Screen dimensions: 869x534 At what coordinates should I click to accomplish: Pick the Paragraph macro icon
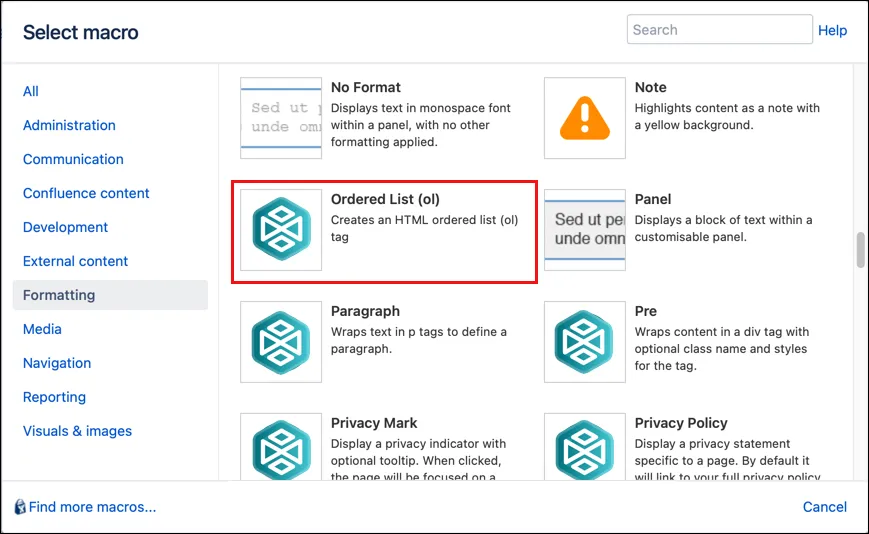[x=281, y=342]
